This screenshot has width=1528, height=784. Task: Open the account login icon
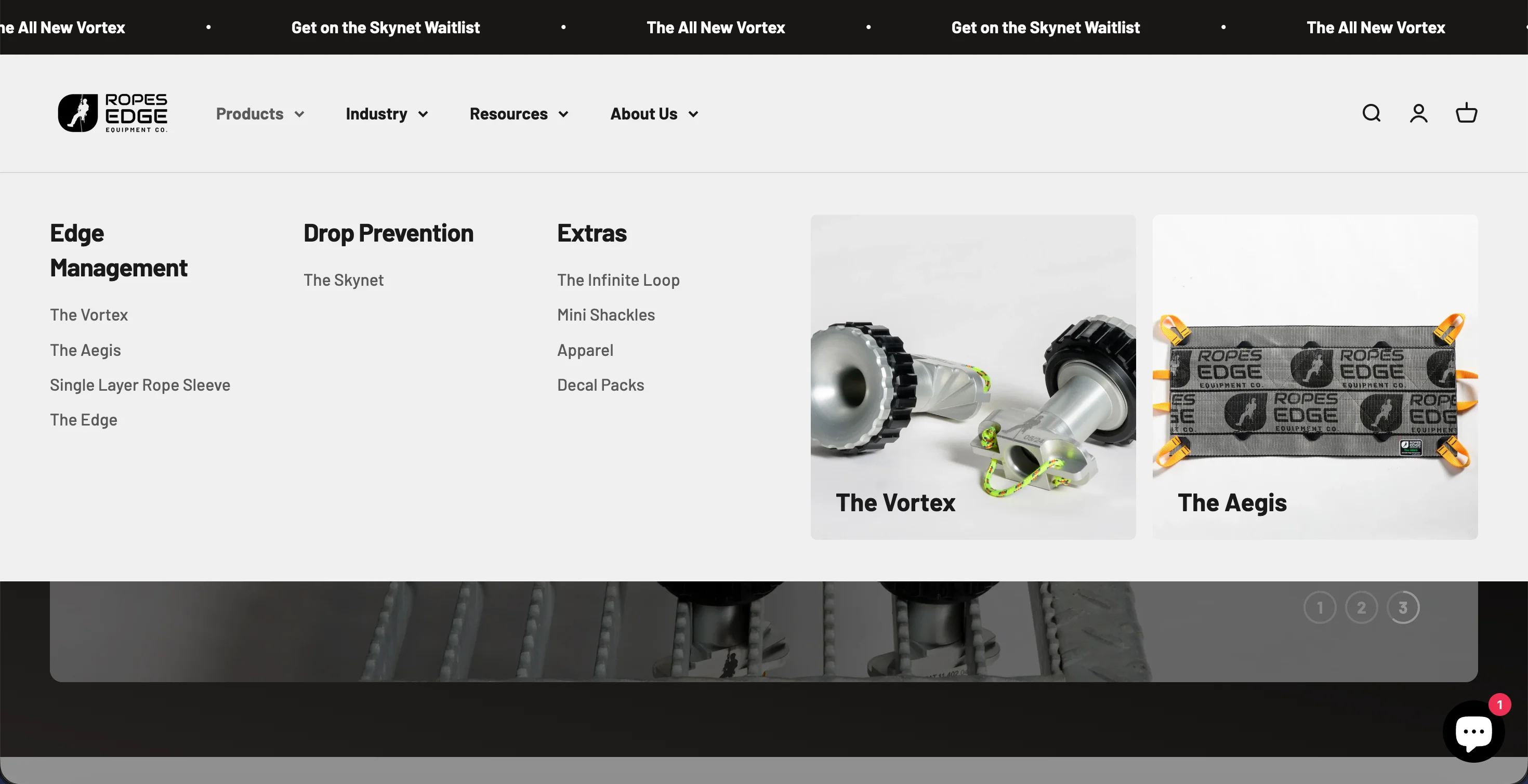[1418, 113]
